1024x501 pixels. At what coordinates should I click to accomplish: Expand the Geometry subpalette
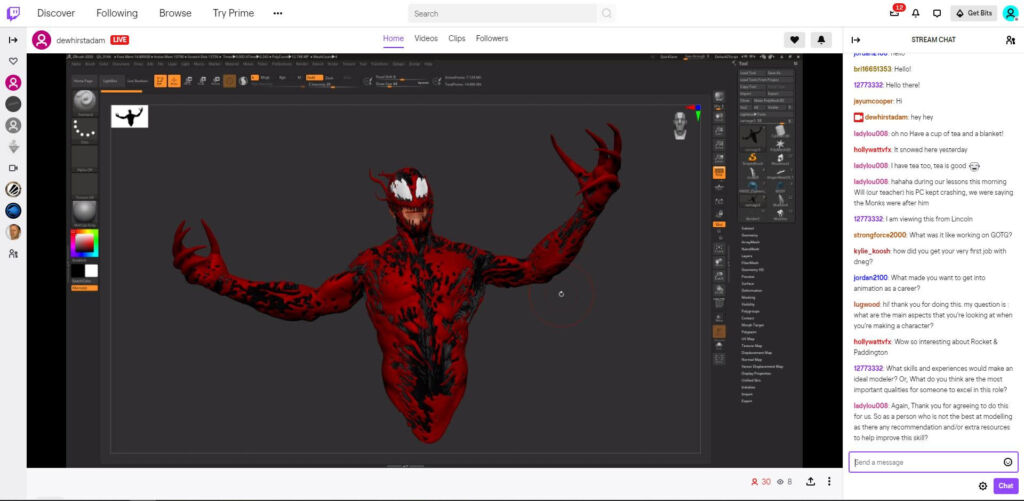point(750,235)
